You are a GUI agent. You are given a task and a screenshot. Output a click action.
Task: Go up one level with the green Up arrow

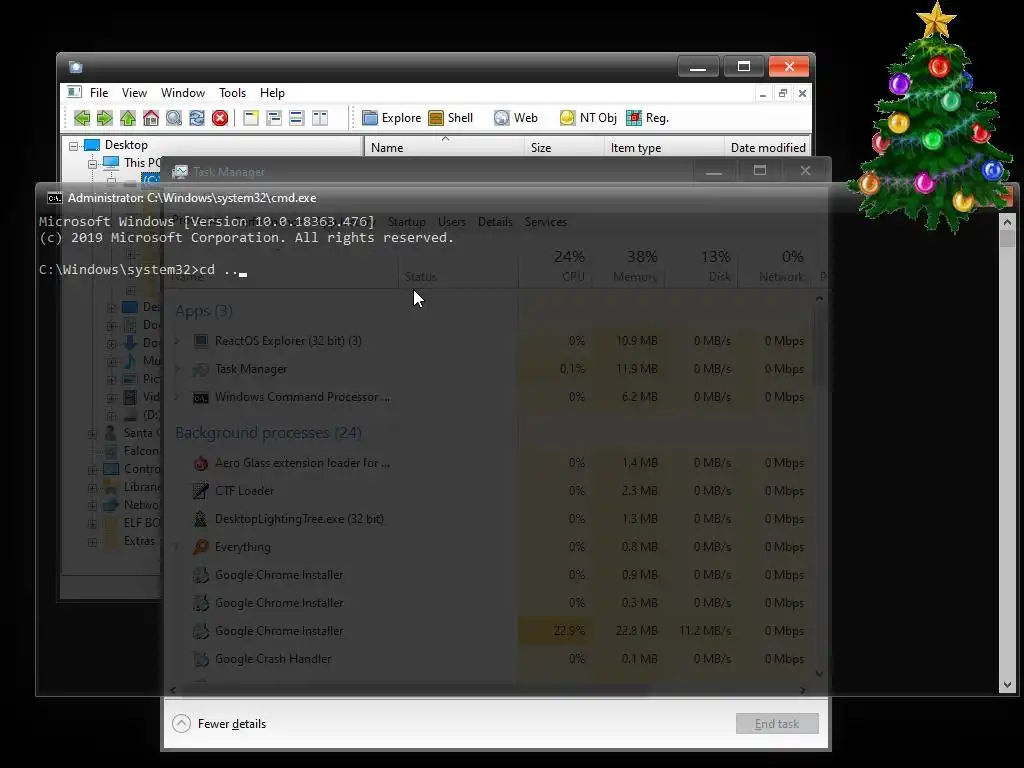(x=128, y=118)
